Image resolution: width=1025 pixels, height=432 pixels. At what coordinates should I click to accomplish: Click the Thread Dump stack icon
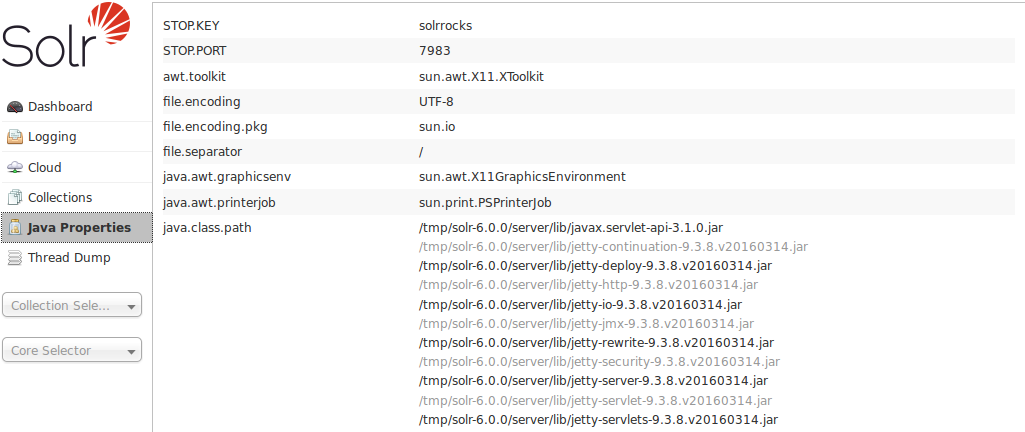pos(15,258)
